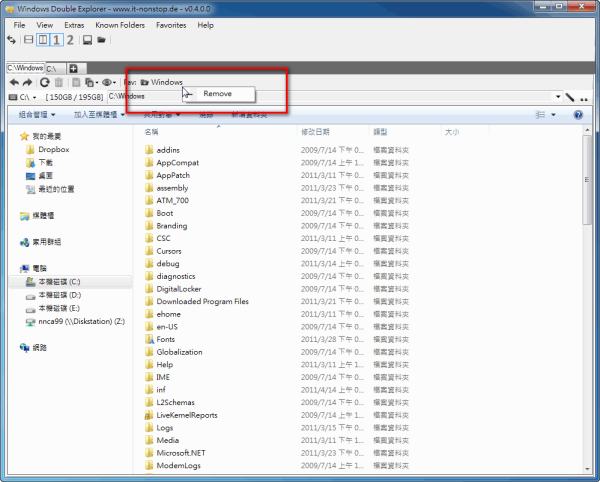Viewport: 600px width, 482px height.
Task: Click the computer icon in sidebar
Action: click(24, 269)
